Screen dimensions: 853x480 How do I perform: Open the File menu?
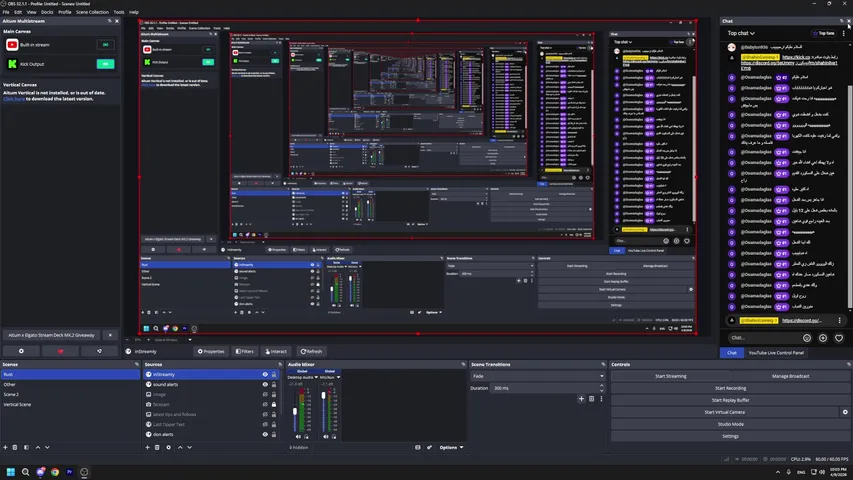(6, 12)
